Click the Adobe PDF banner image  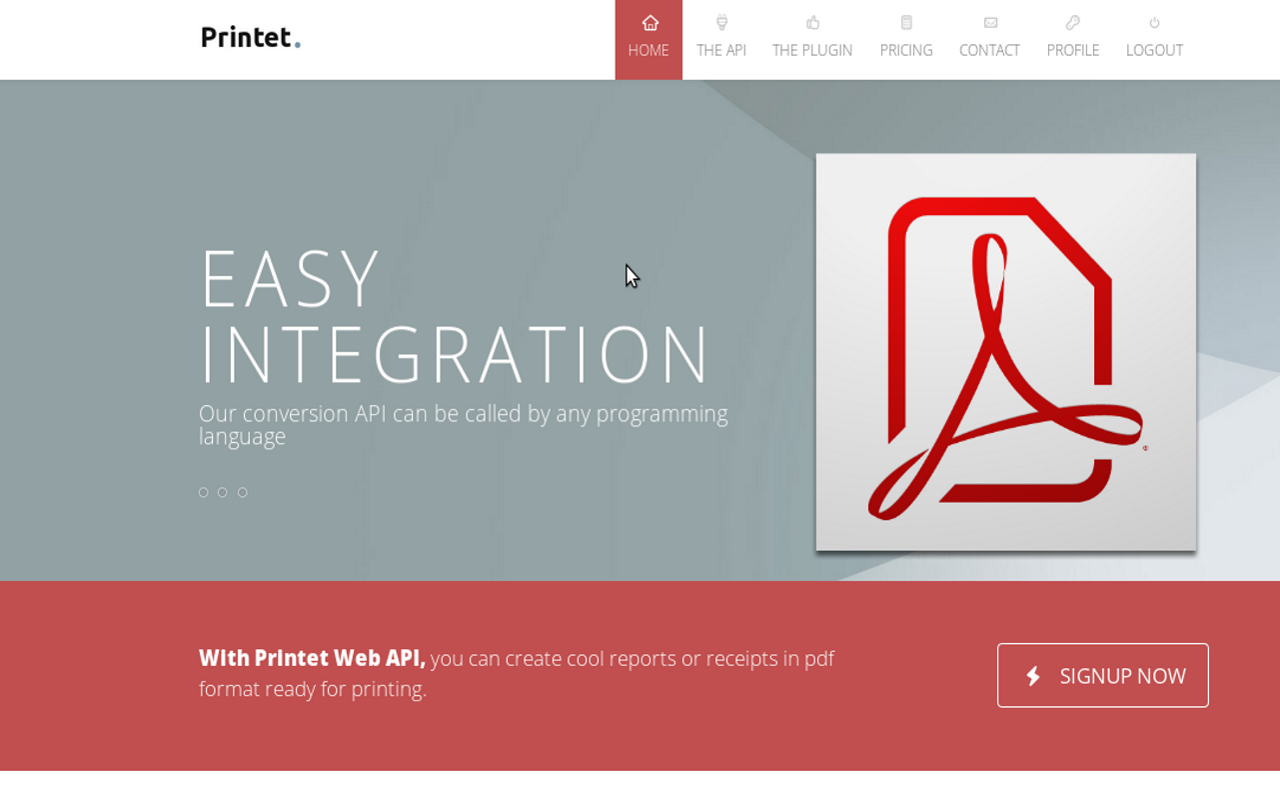coord(1006,351)
